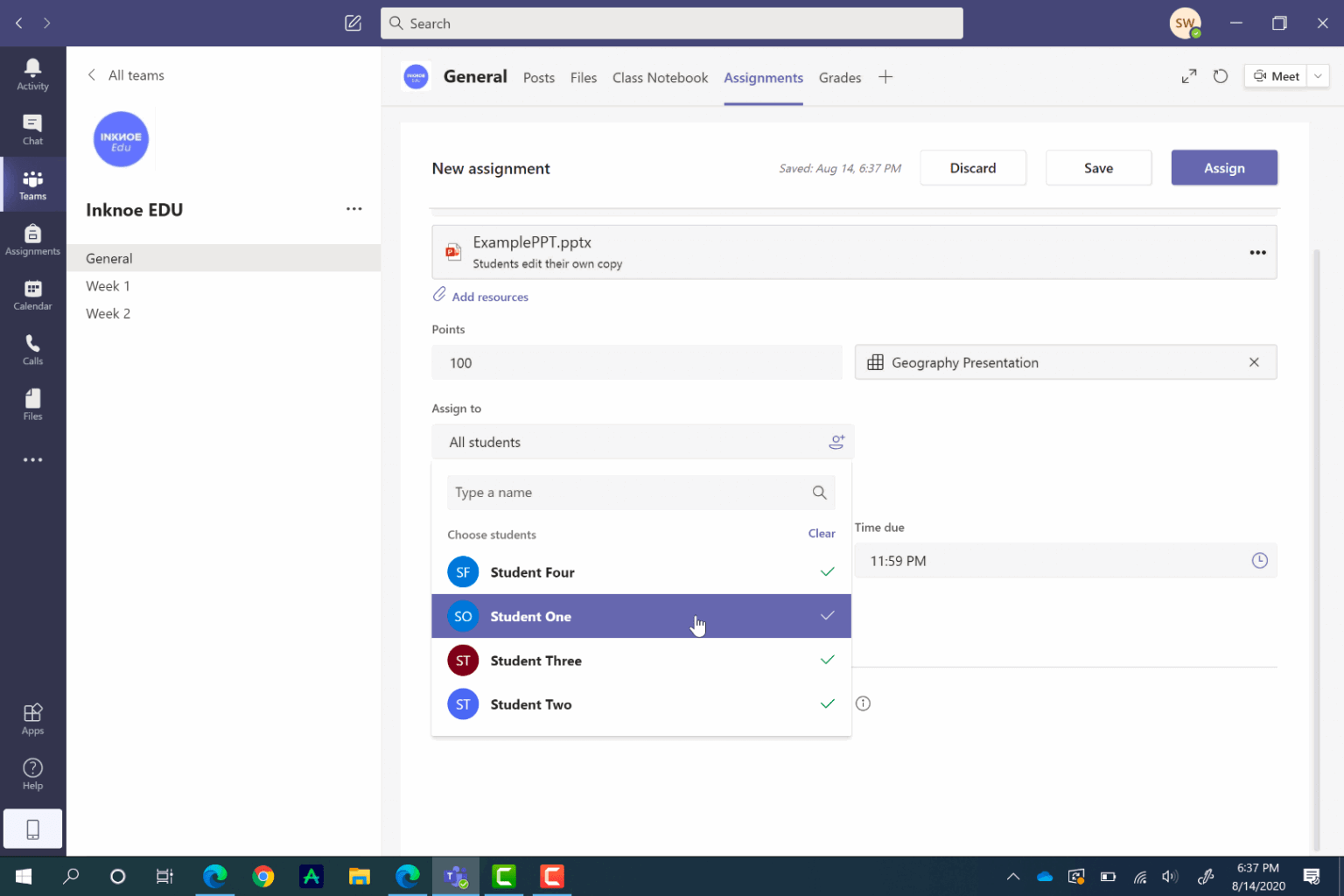Toggle Student Two's selection checkmark
This screenshot has width=1344, height=896.
coord(827,703)
